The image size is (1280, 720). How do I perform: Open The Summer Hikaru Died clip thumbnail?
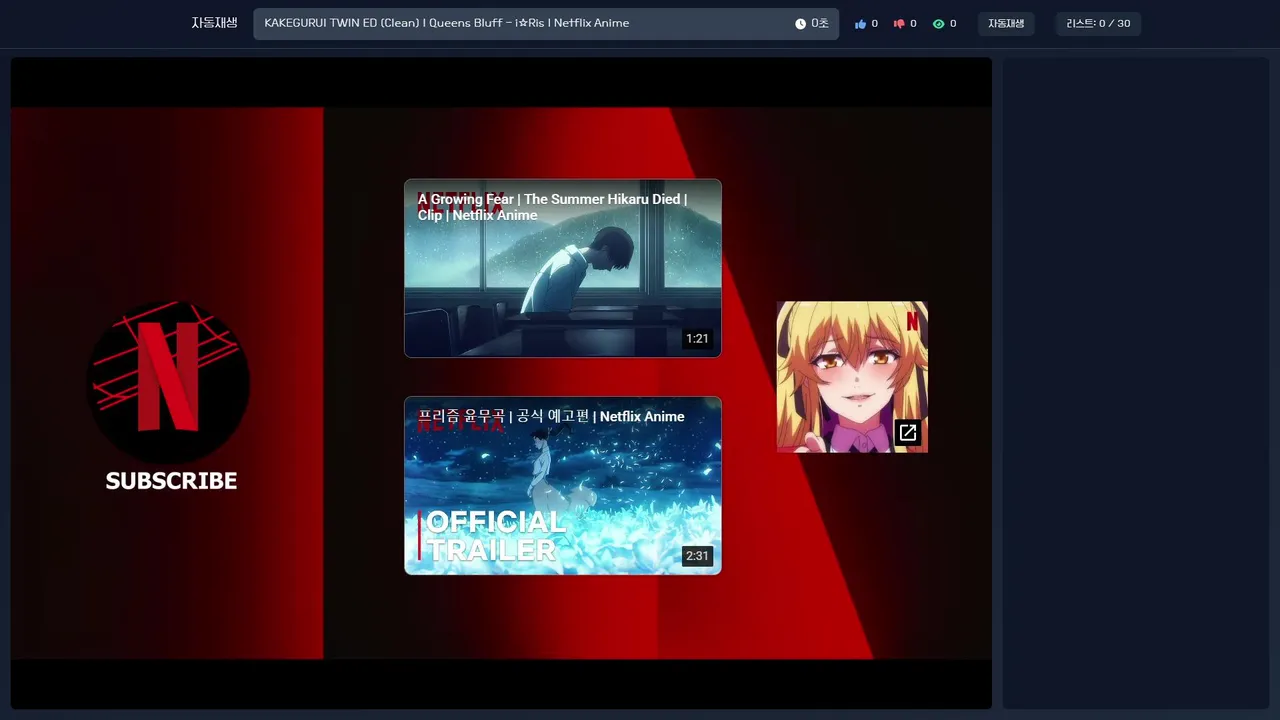pyautogui.click(x=562, y=268)
